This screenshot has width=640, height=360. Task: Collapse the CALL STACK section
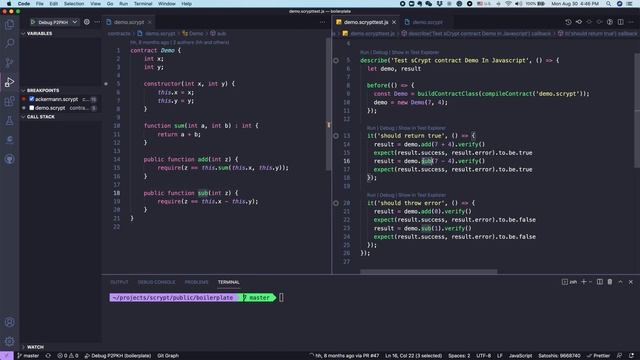pyautogui.click(x=60, y=117)
